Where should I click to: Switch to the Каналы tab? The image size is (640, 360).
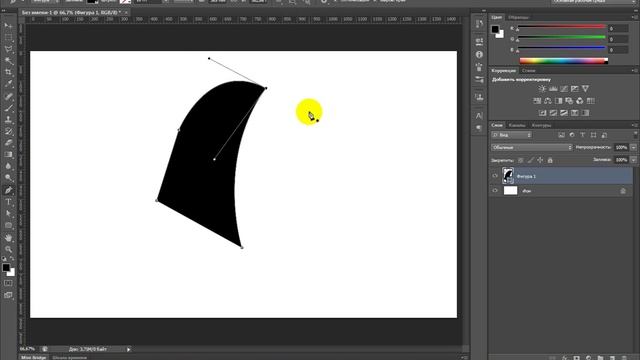pos(517,125)
